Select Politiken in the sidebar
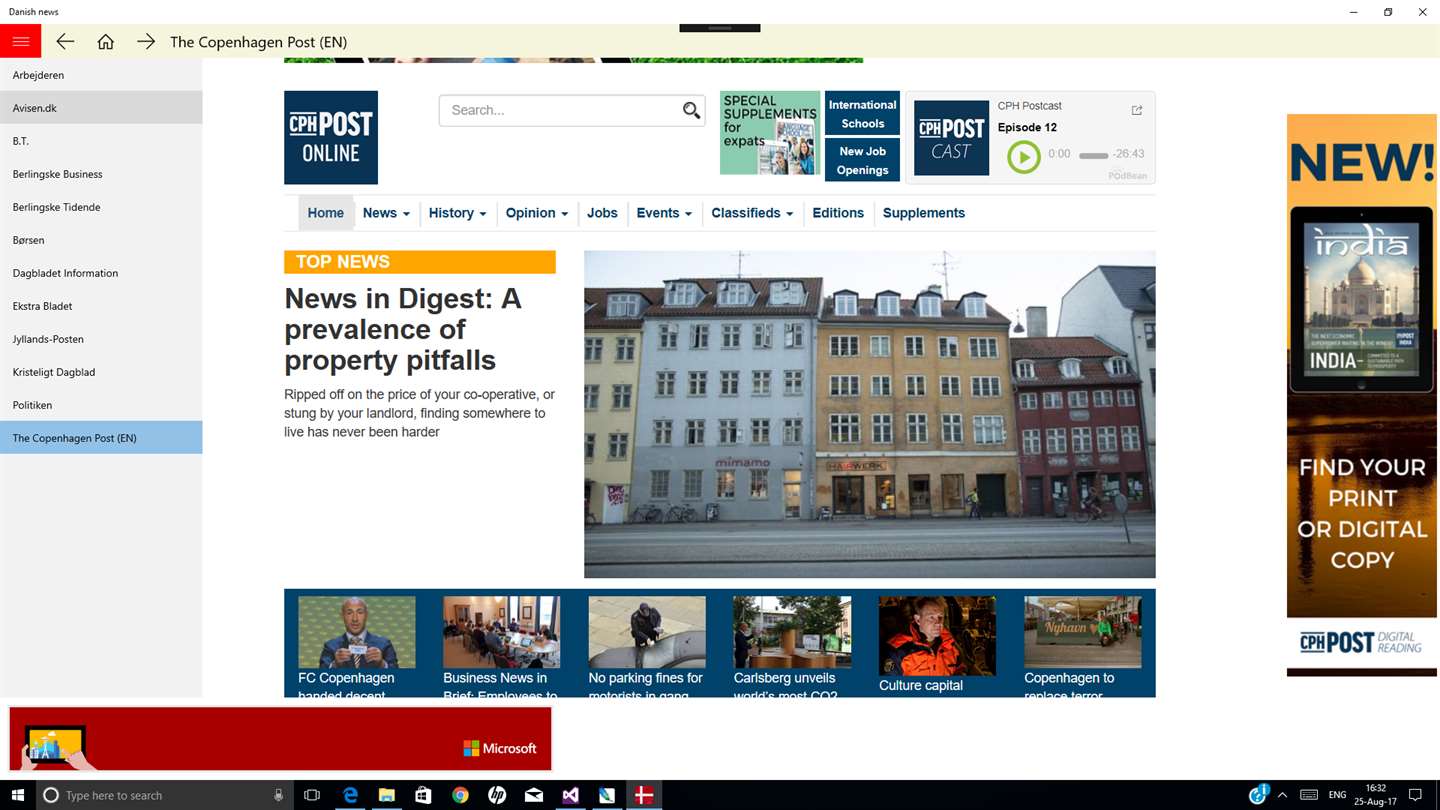The height and width of the screenshot is (810, 1440). (101, 405)
